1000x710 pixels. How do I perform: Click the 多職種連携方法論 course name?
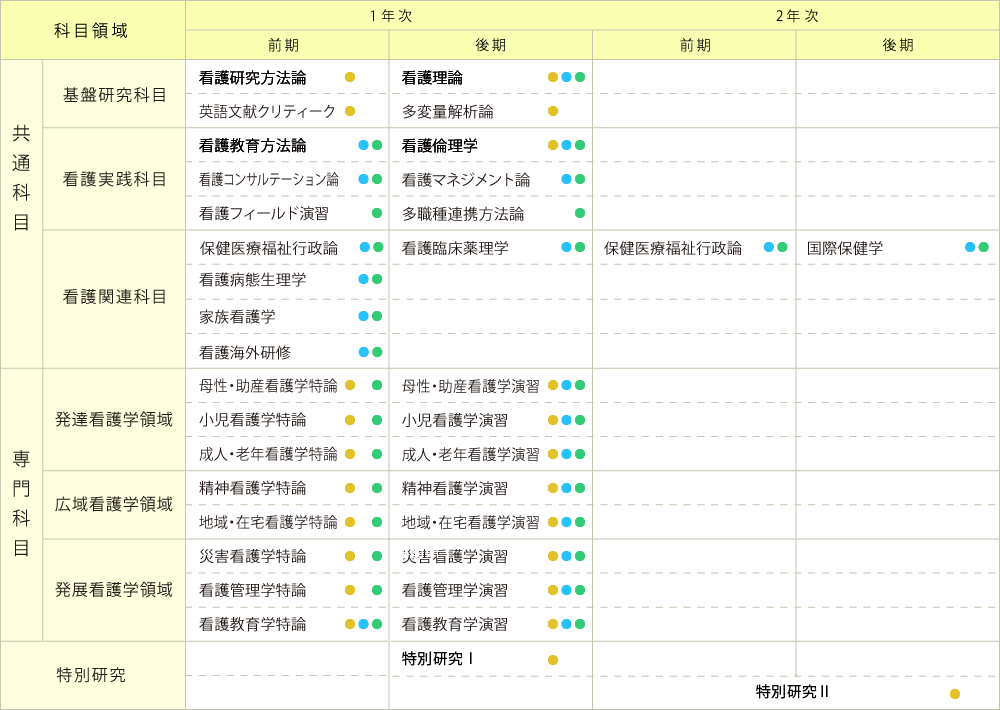click(463, 214)
